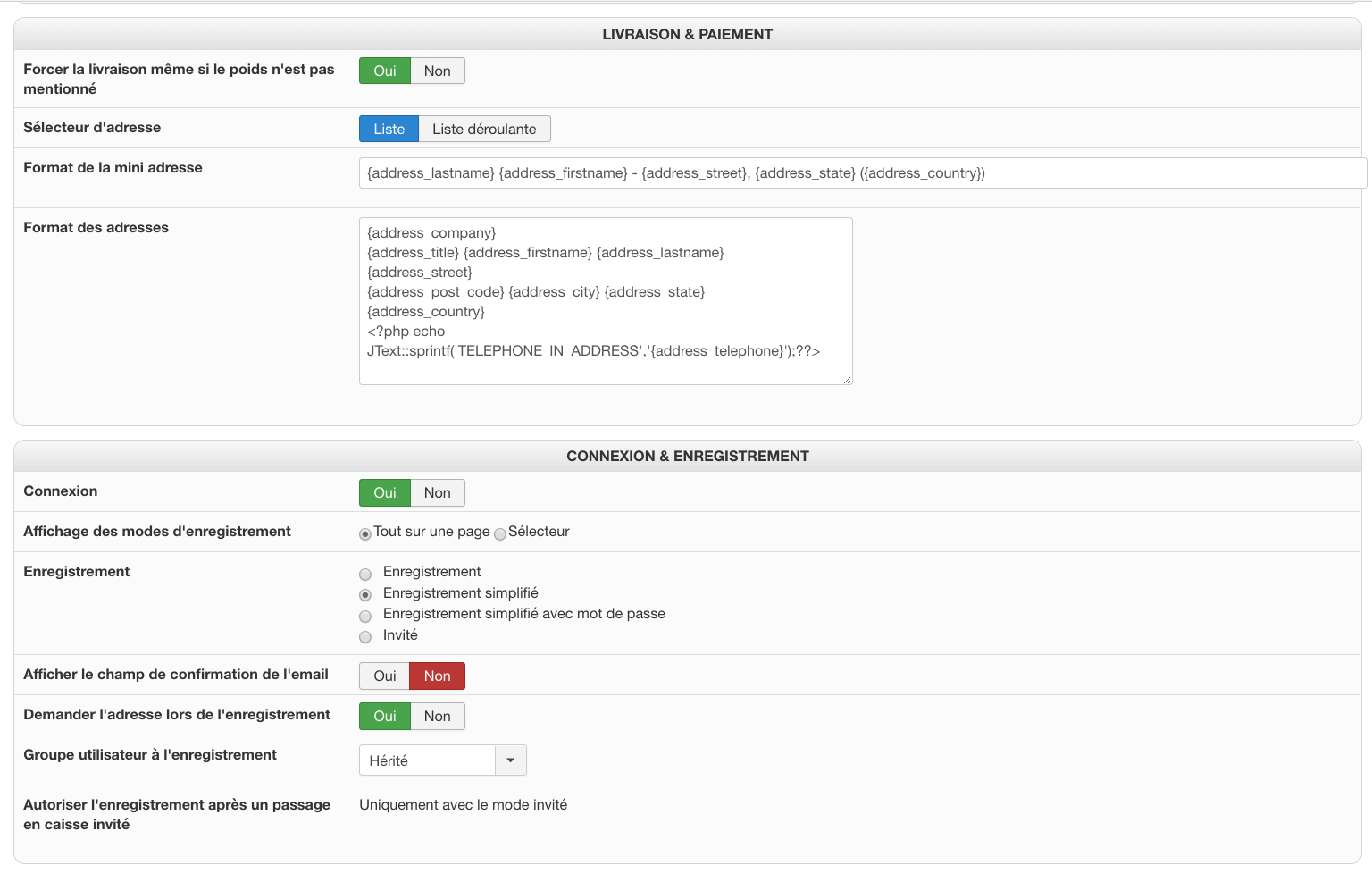Choose the Enregistrement radio option
Screen dimensions: 1372x882
pos(365,575)
